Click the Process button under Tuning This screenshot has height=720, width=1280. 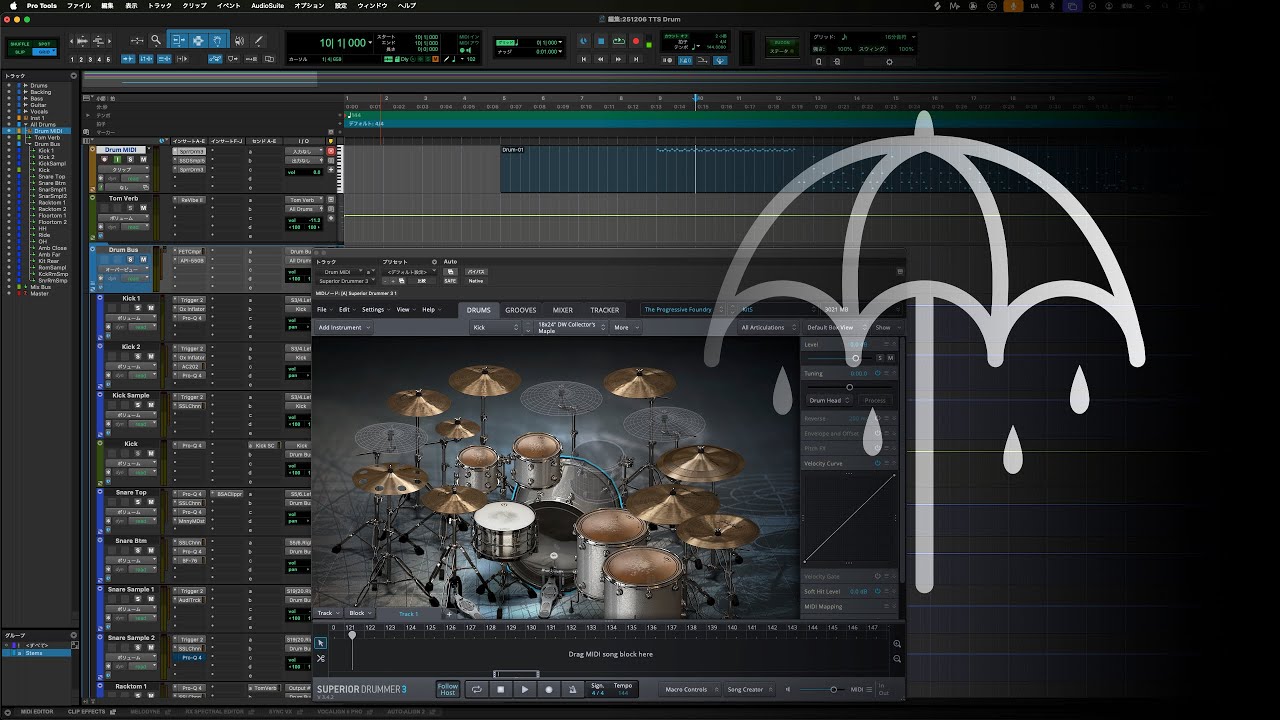coord(875,400)
